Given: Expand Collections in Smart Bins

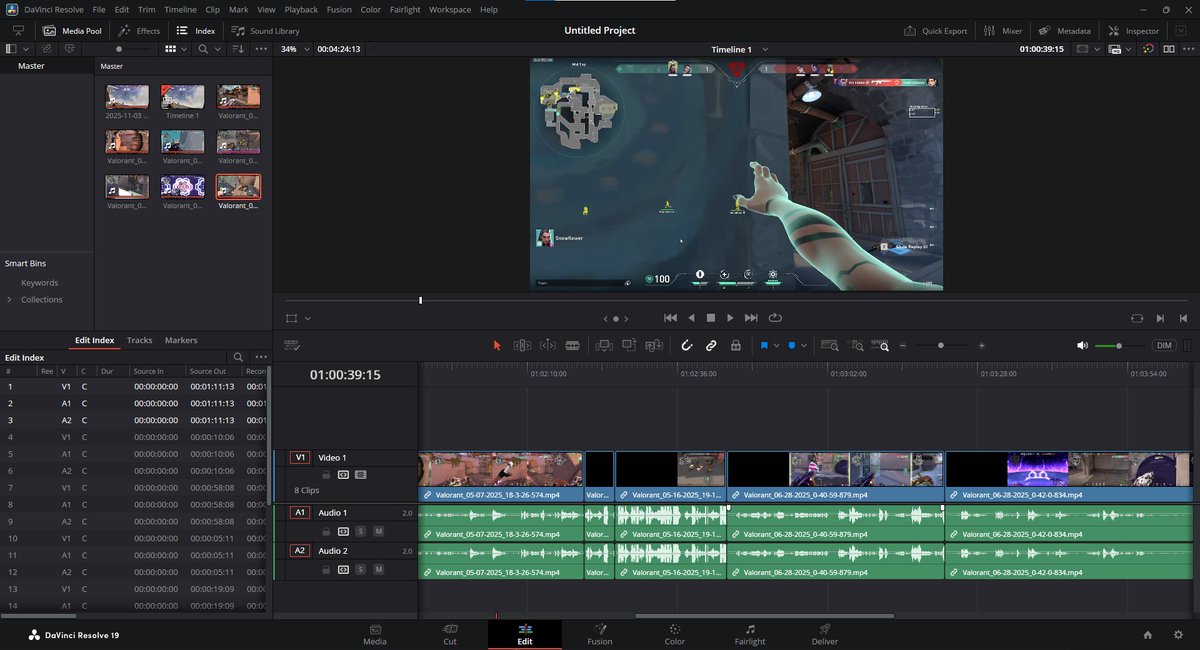Looking at the screenshot, I should 10,300.
